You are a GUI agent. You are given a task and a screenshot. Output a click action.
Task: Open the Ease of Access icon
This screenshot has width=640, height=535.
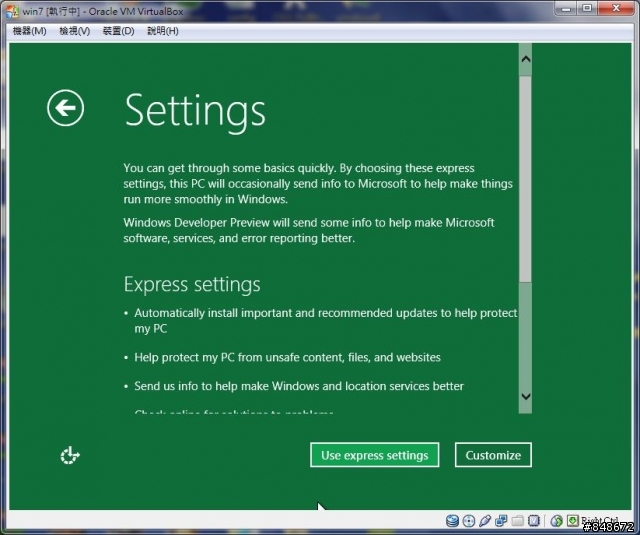tap(70, 455)
